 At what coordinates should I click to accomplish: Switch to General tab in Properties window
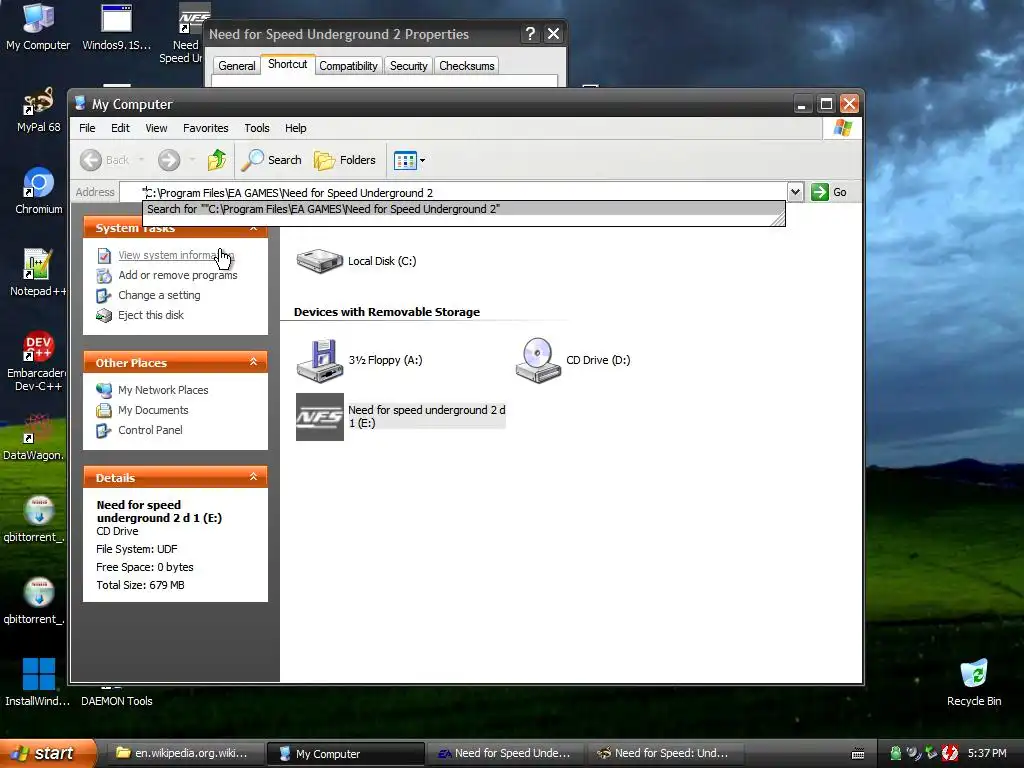coord(236,66)
